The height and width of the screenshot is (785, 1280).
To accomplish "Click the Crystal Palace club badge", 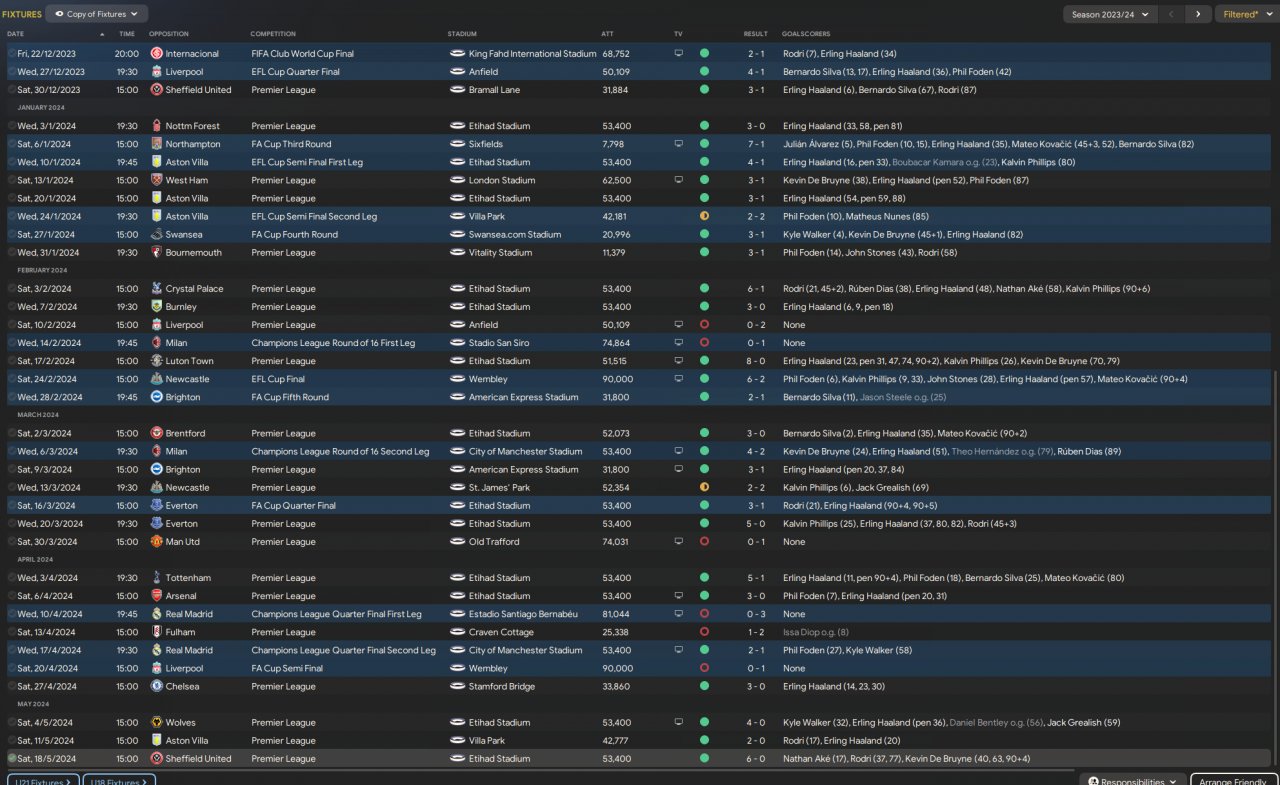I will (156, 289).
